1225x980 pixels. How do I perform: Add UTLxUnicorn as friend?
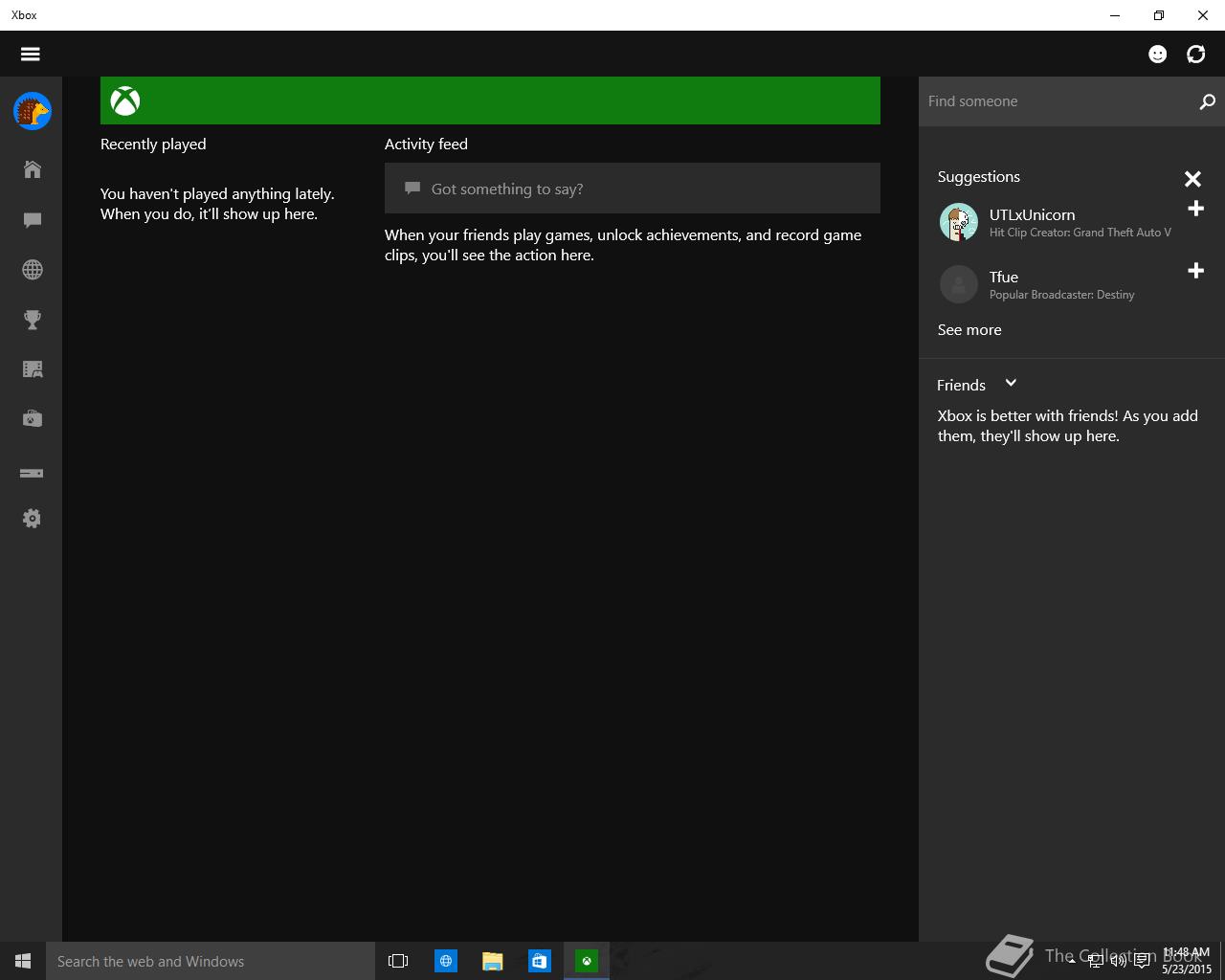[1195, 209]
